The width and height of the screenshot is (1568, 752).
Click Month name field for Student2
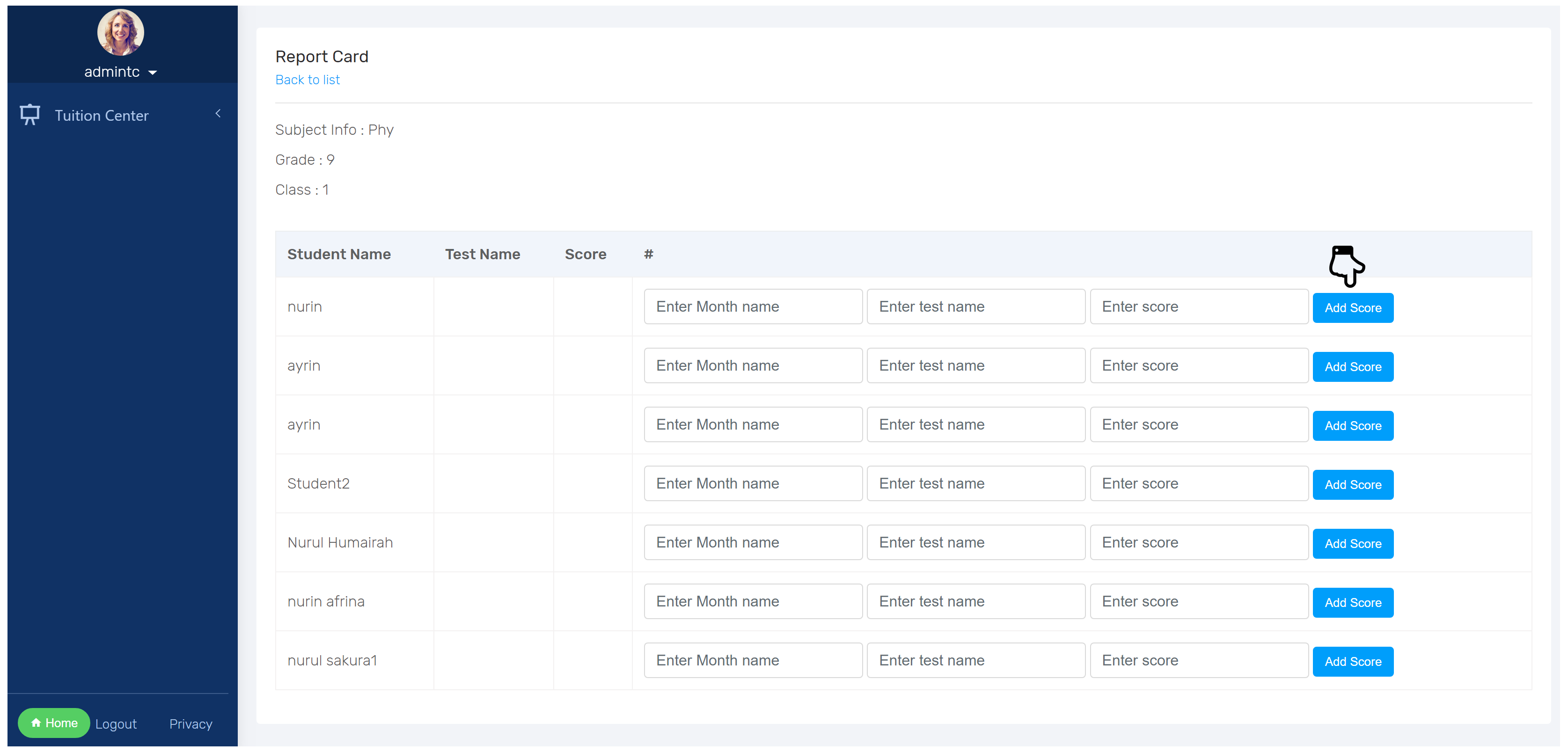[x=753, y=484]
